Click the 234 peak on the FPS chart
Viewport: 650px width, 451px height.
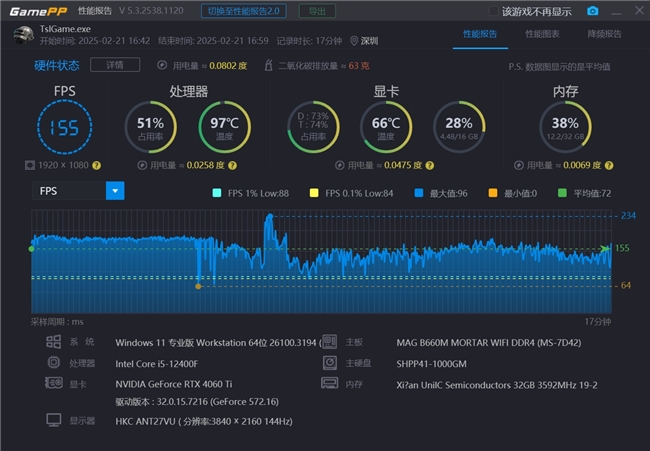[270, 216]
